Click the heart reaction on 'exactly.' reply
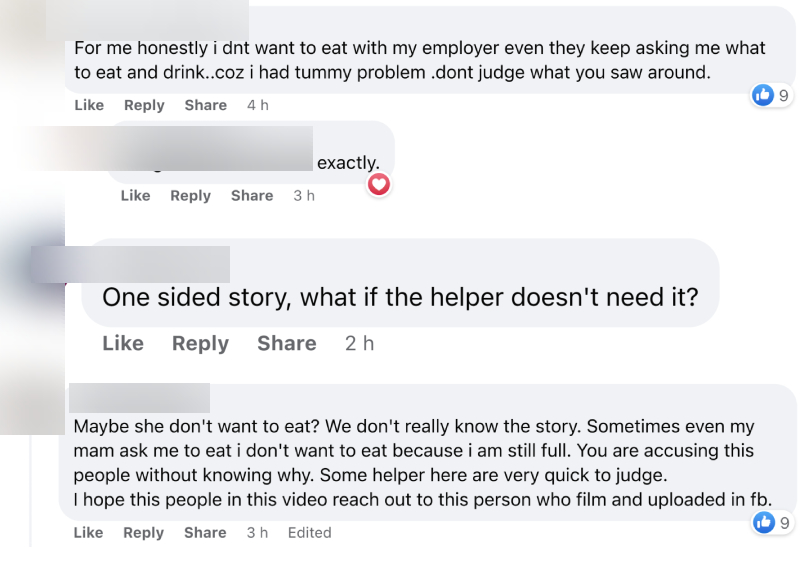 pos(379,184)
